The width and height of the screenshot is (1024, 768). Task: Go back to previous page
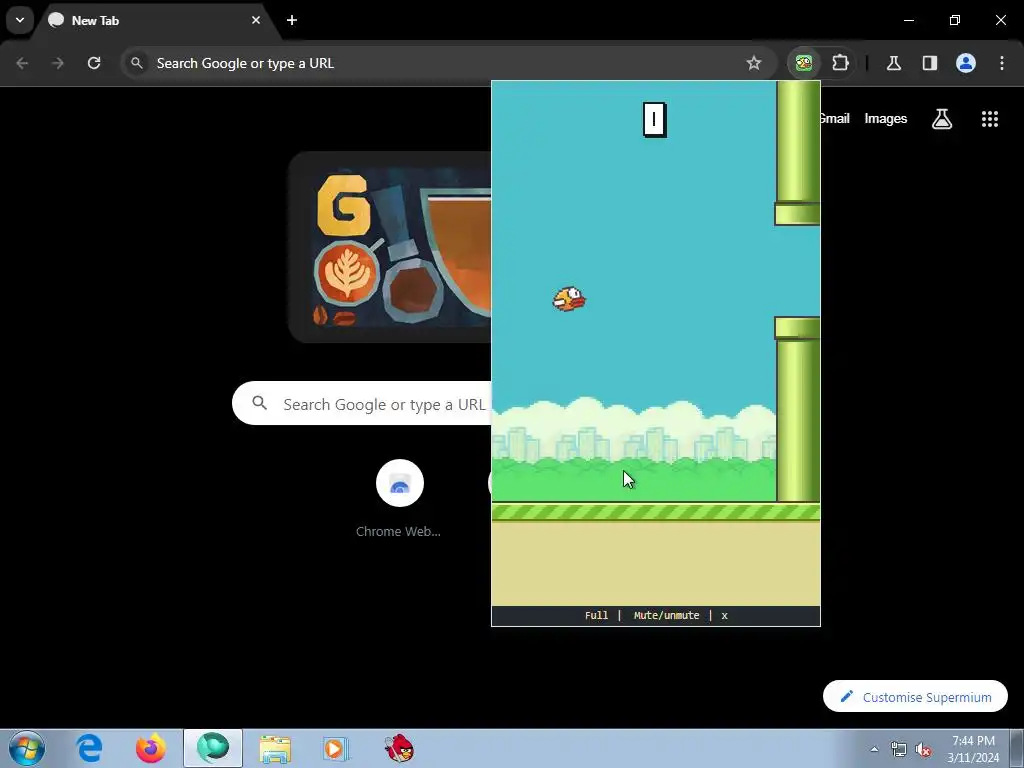click(x=22, y=63)
